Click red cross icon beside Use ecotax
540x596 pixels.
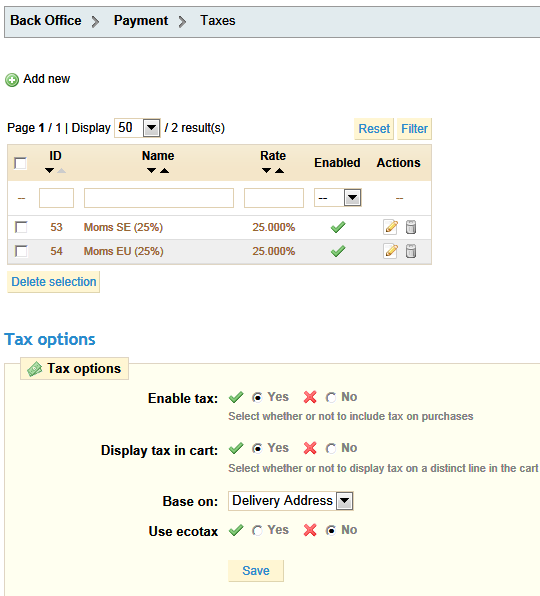pyautogui.click(x=310, y=530)
